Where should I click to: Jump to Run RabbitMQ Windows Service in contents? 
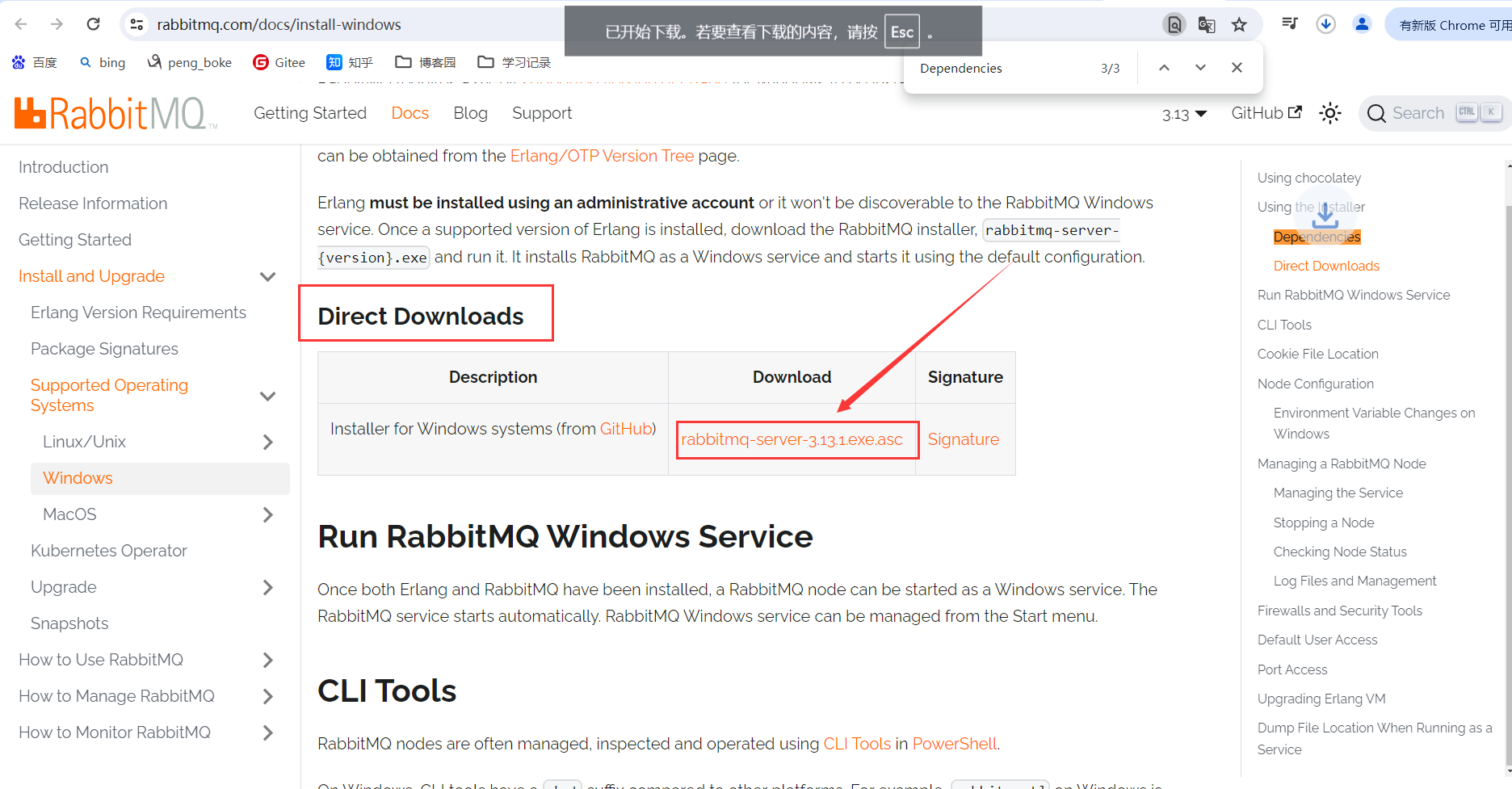(x=1354, y=295)
